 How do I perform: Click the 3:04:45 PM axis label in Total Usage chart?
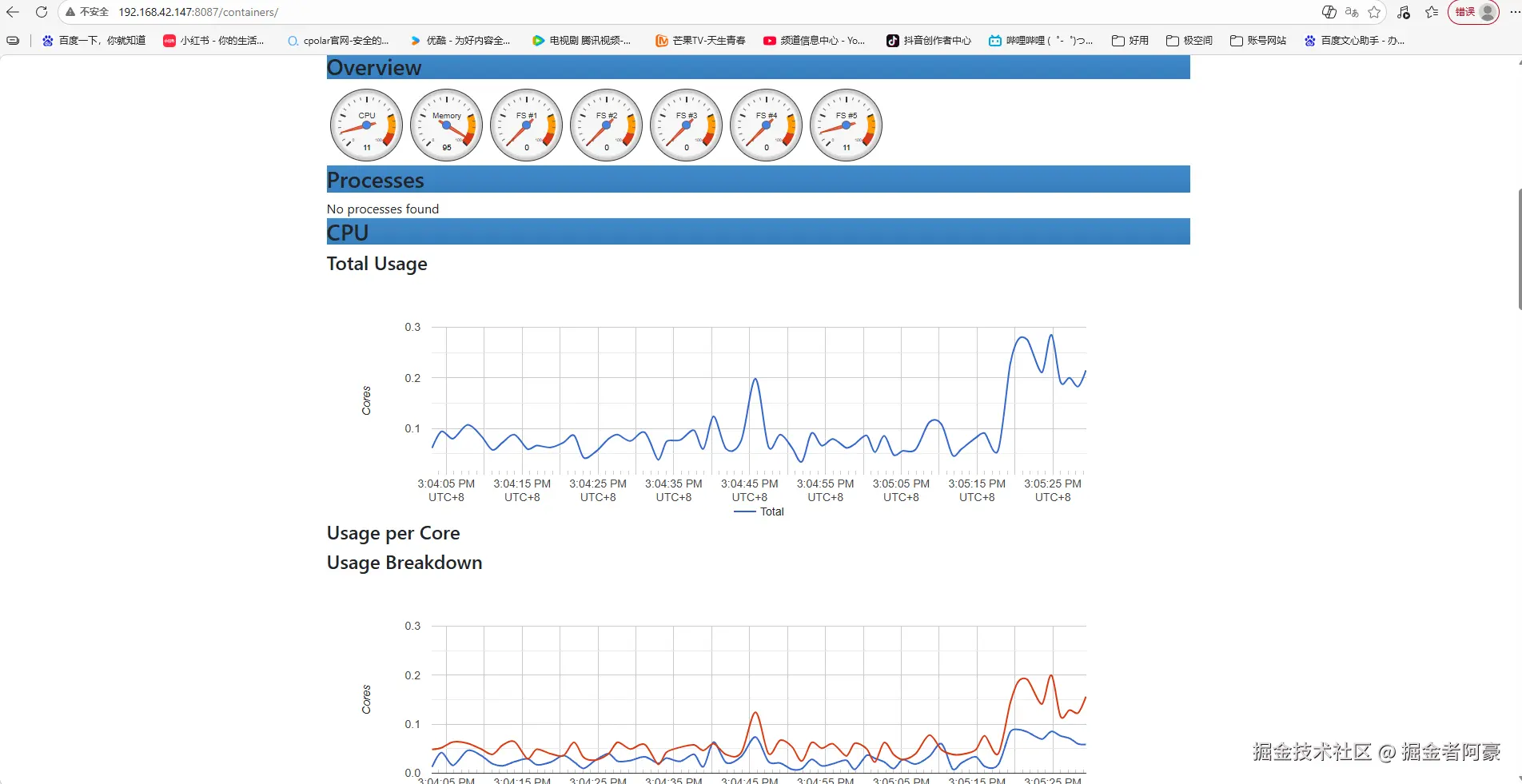[x=750, y=490]
